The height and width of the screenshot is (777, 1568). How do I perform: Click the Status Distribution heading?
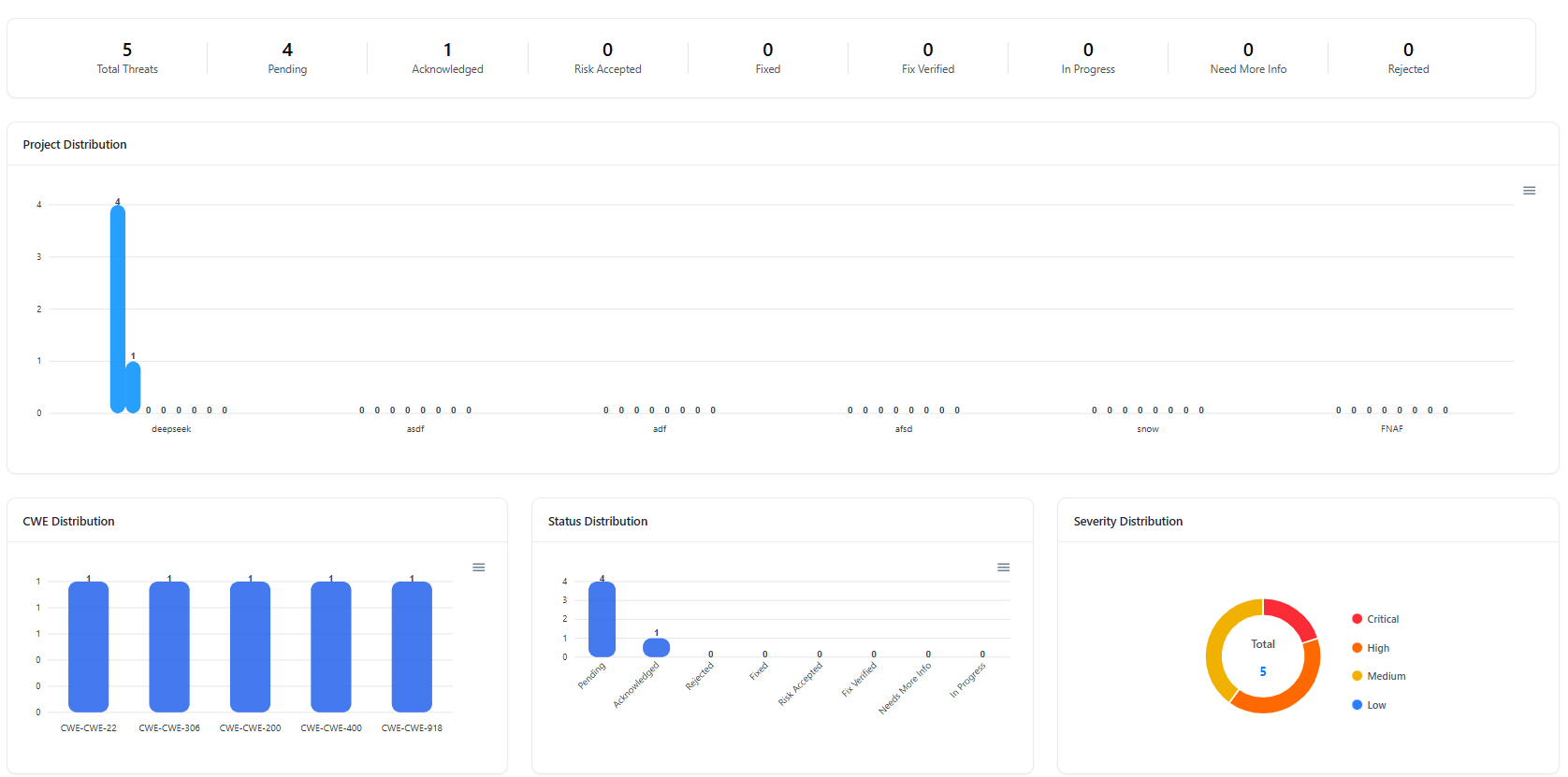[x=598, y=522]
